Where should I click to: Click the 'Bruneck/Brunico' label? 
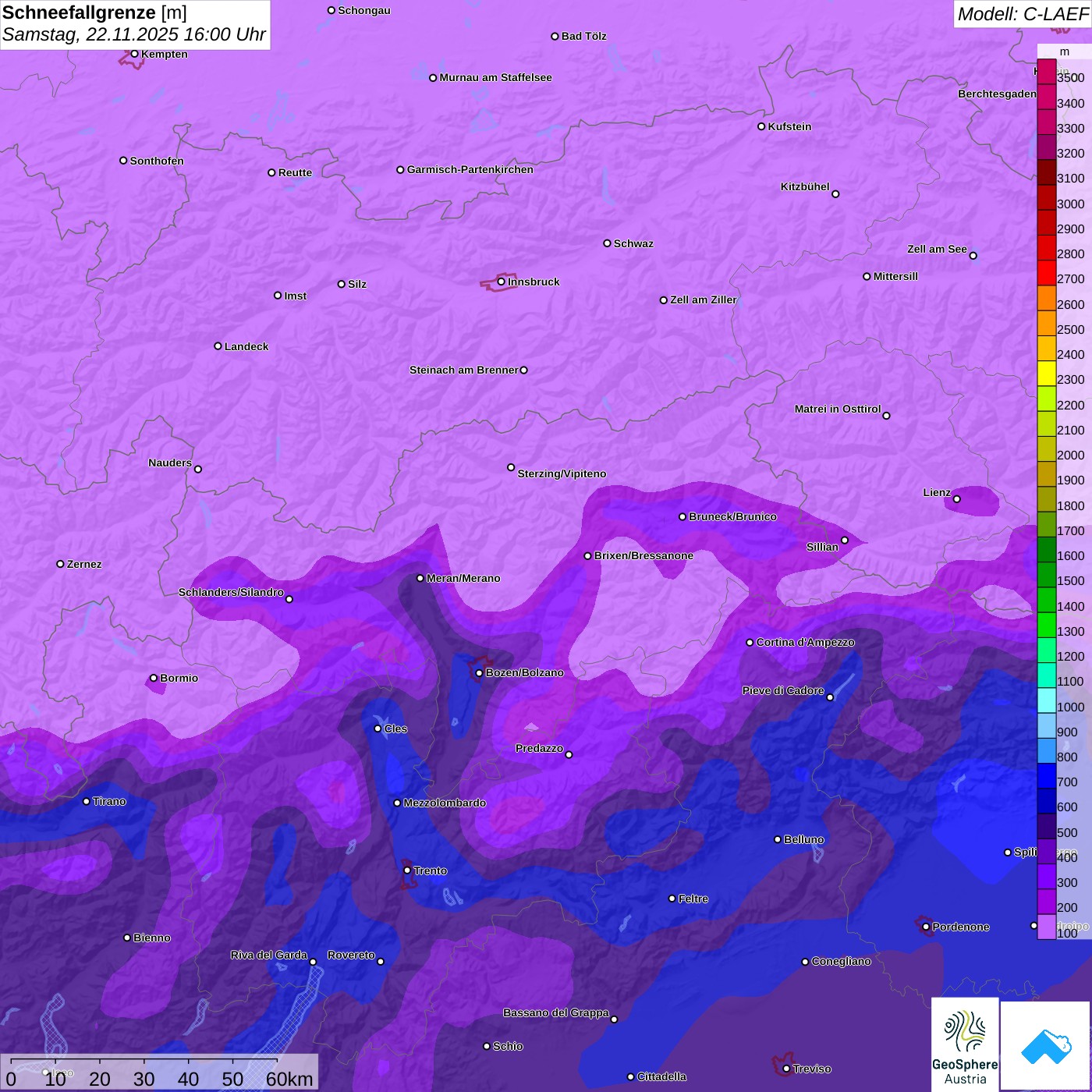[733, 517]
